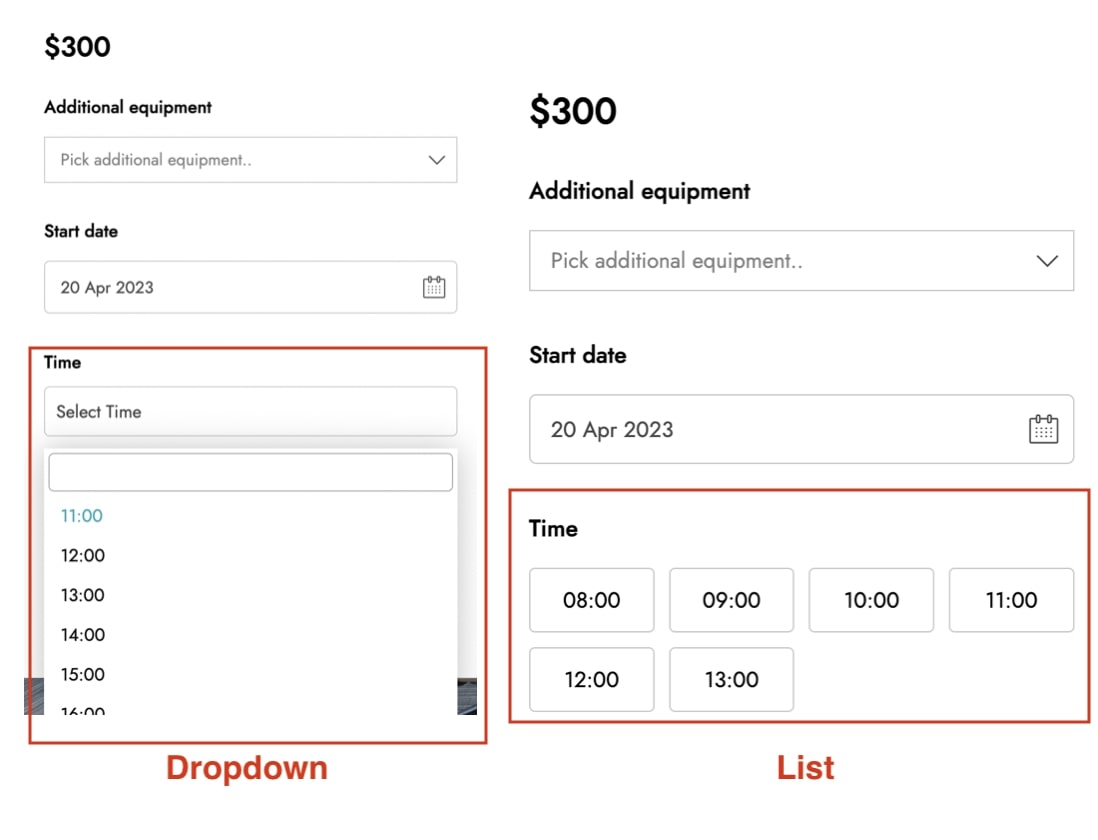Open Pick additional equipment dropdown in List panel
Screen dimensions: 1098x840
[x=801, y=260]
